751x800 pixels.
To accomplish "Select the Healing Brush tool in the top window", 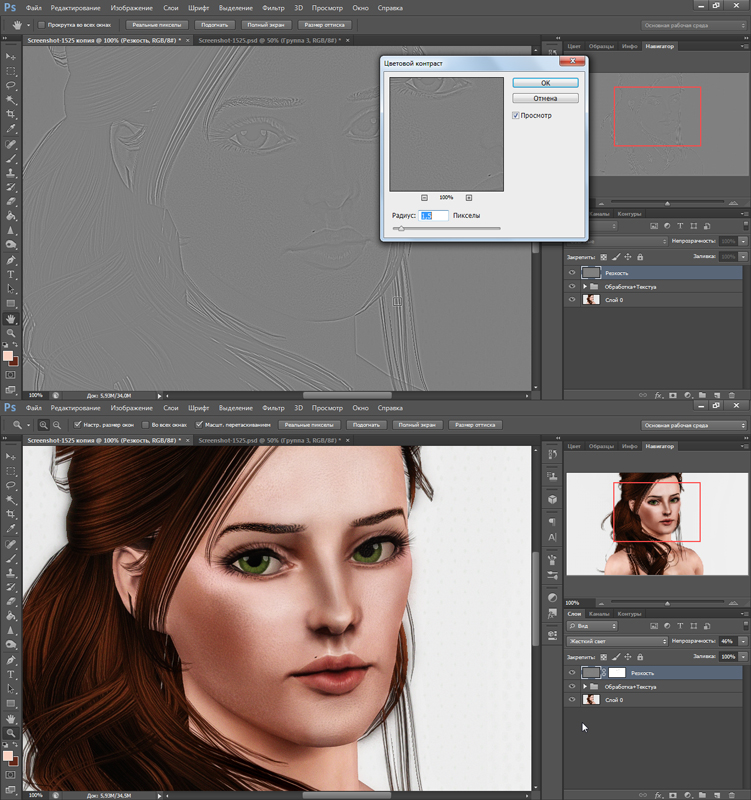I will click(11, 144).
